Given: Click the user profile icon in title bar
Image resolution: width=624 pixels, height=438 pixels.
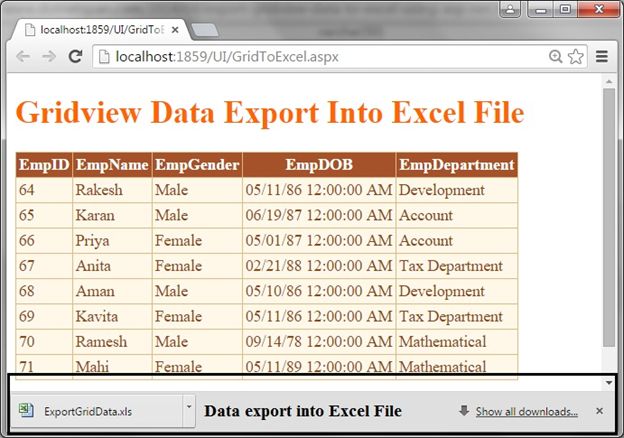Looking at the screenshot, I should pyautogui.click(x=510, y=9).
